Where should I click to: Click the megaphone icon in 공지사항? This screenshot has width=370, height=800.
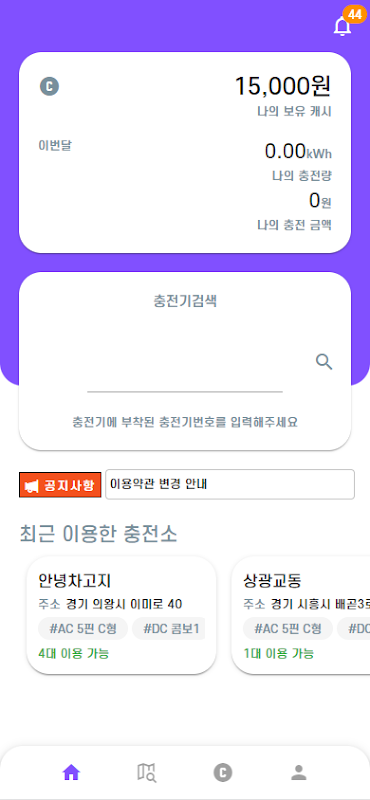coord(32,486)
